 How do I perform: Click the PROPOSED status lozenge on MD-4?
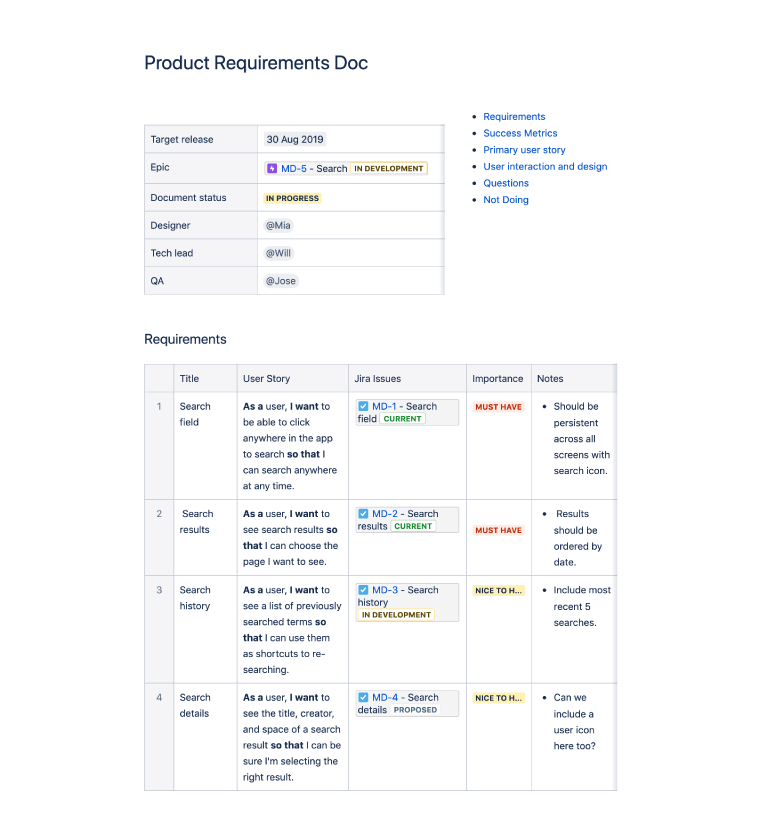pyautogui.click(x=417, y=709)
